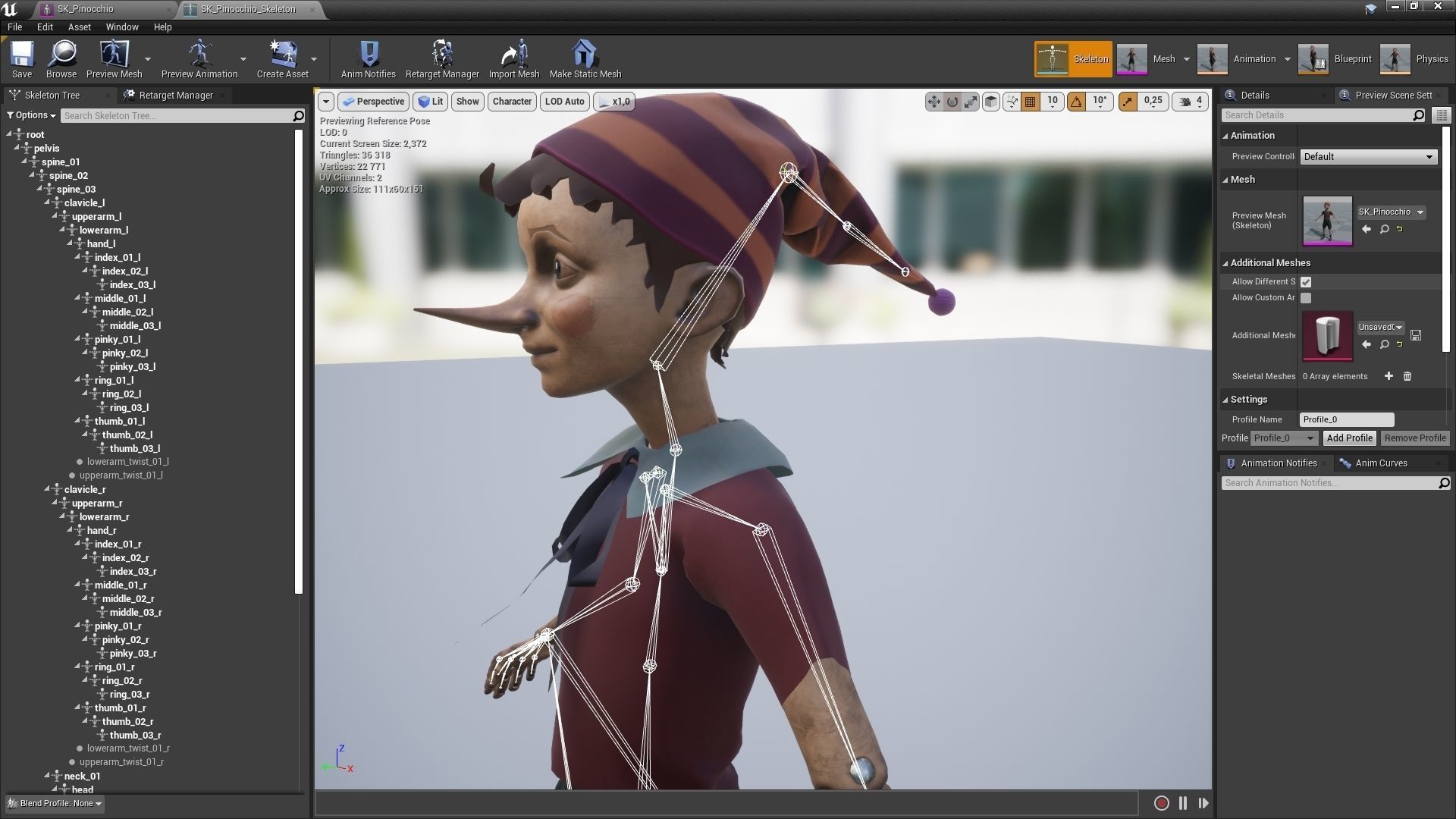The image size is (1456, 819).
Task: Open Anim Notifies from the toolbar
Action: pos(369,59)
